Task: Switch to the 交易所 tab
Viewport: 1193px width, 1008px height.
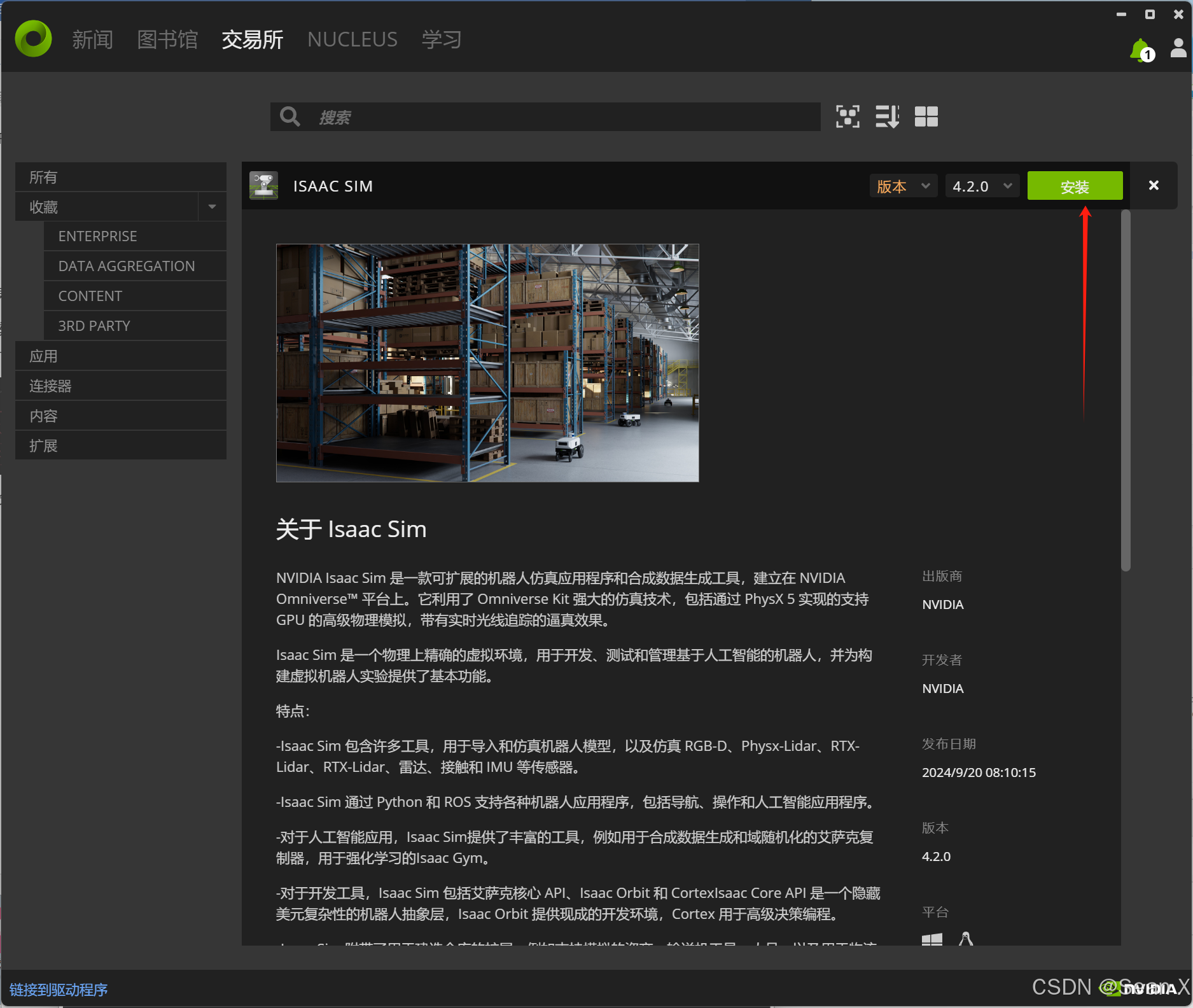Action: click(253, 39)
